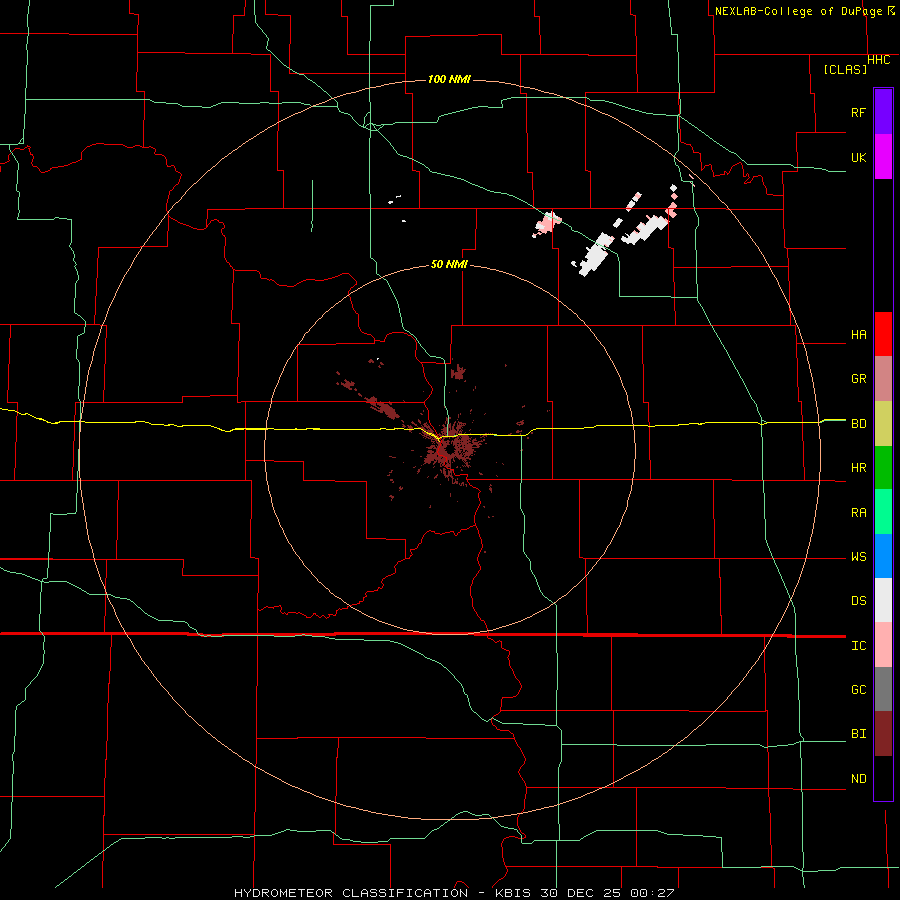The width and height of the screenshot is (900, 900).
Task: Click the RF legend label
Action: coord(858,112)
